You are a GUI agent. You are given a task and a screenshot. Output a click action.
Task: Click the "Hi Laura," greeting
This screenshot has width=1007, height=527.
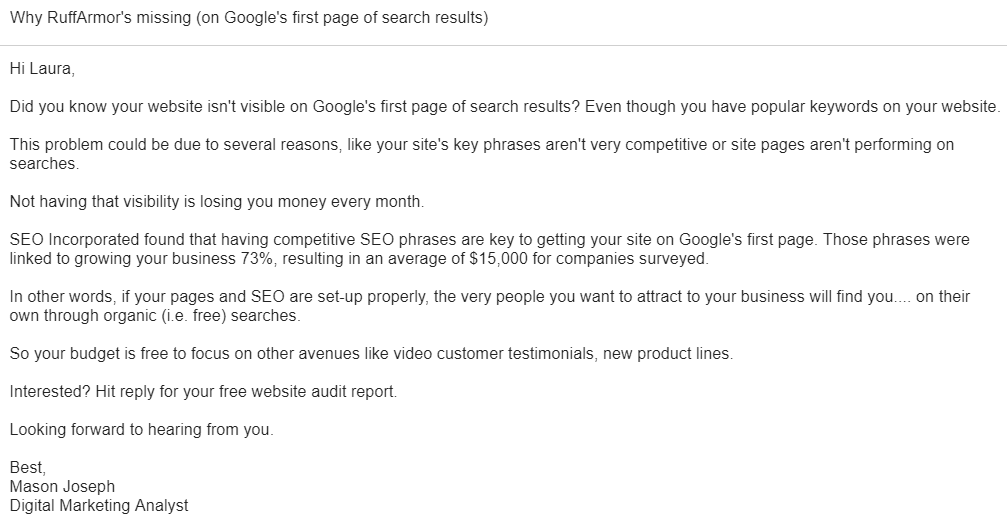(x=42, y=69)
